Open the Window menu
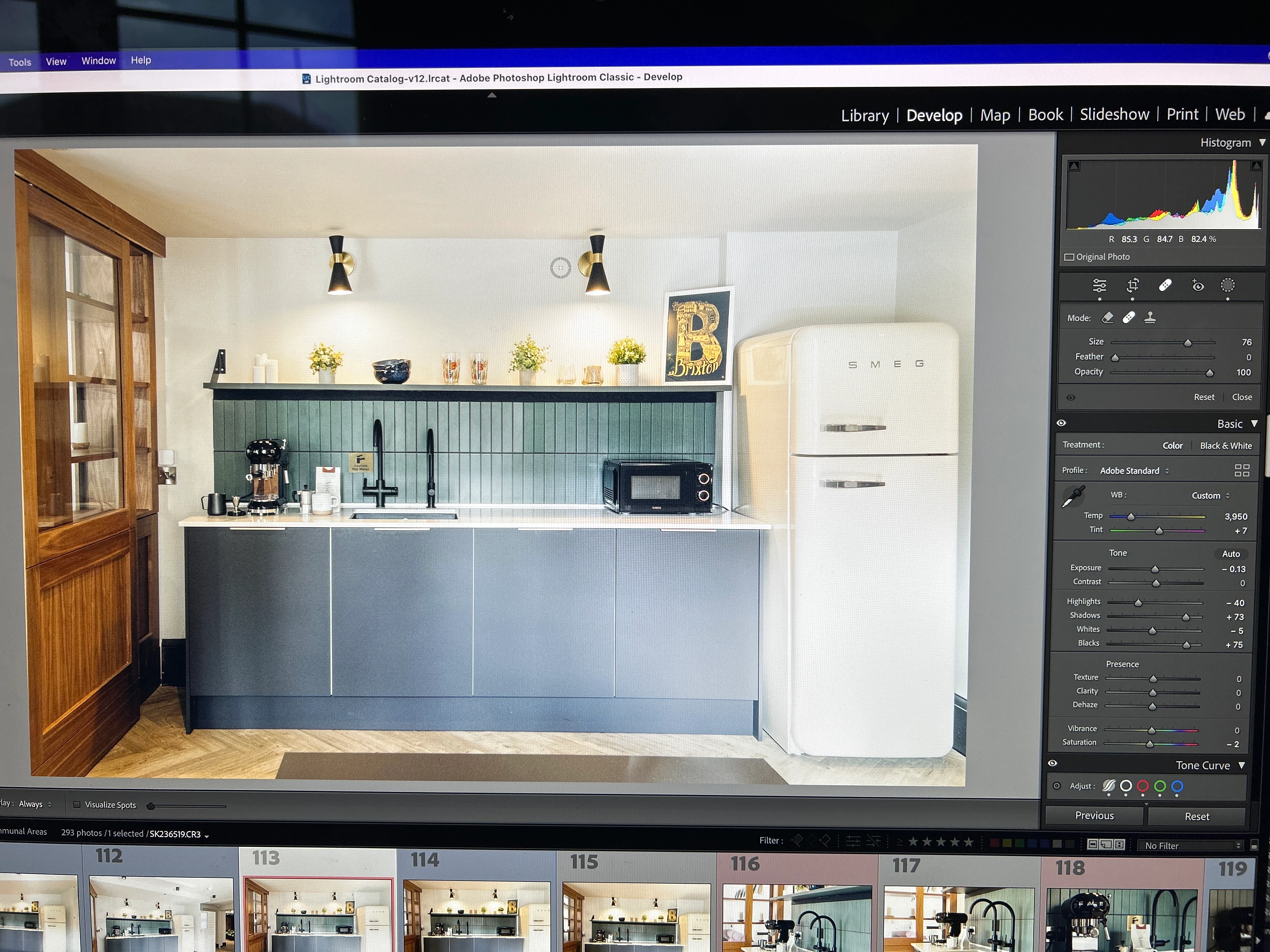 pyautogui.click(x=98, y=60)
